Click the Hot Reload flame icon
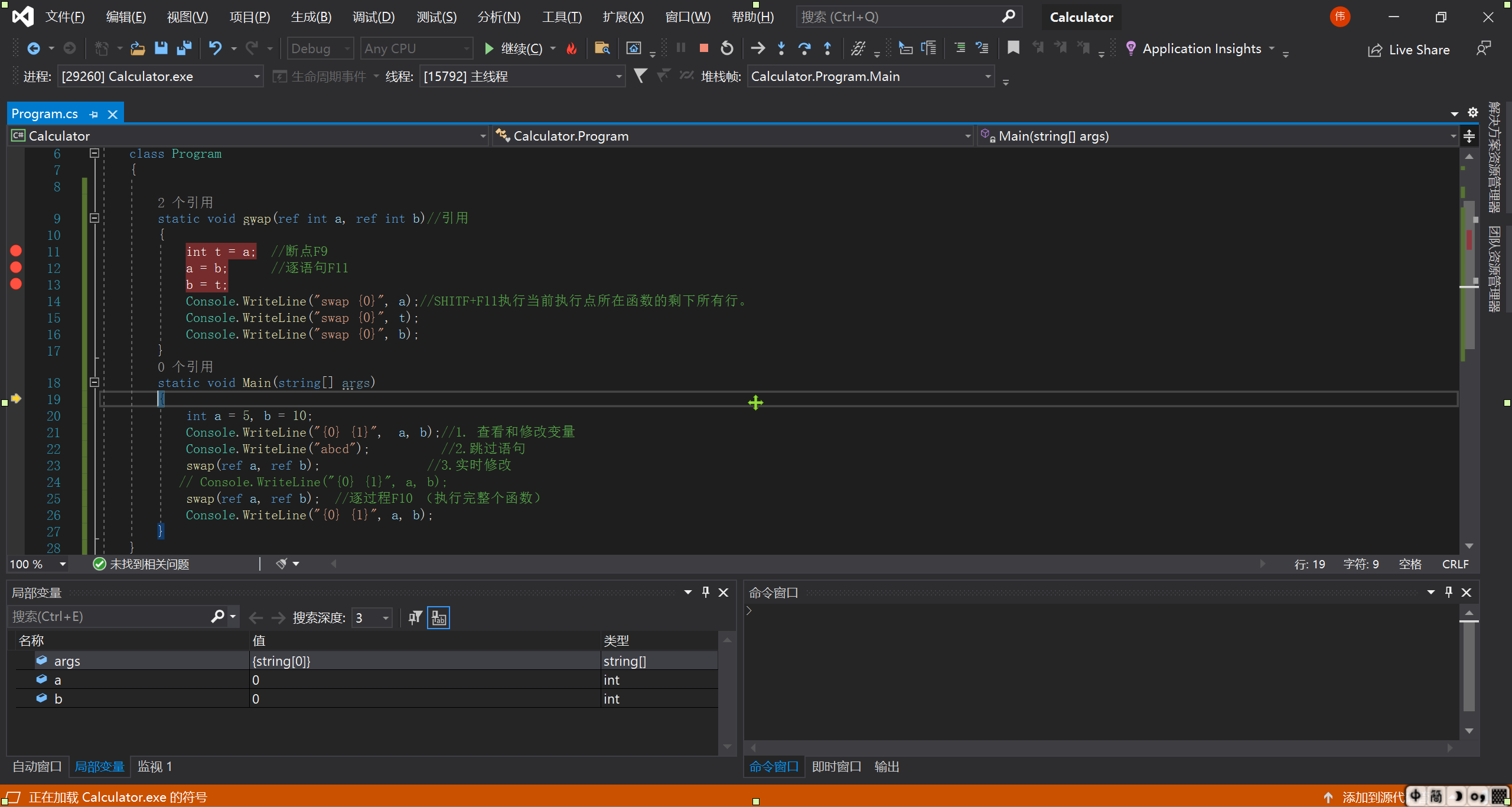This screenshot has height=807, width=1512. tap(572, 48)
